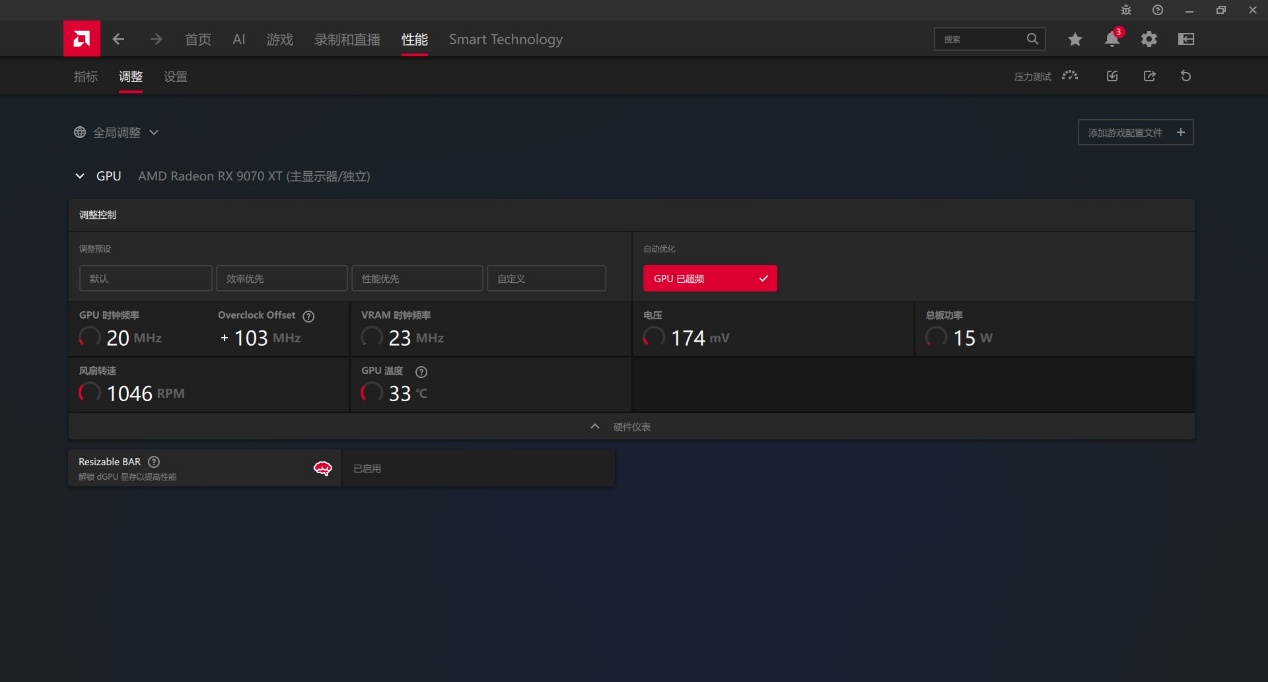
Task: Open favorites with the star icon
Action: coord(1075,39)
